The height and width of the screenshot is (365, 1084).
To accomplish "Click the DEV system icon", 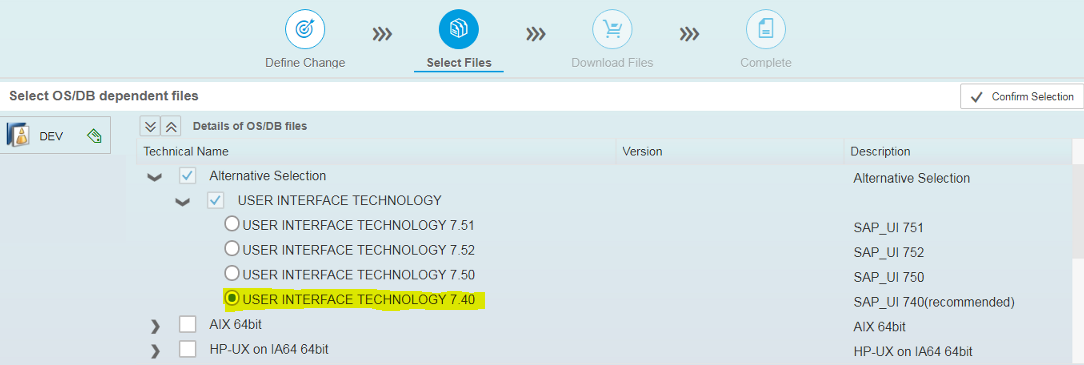I will coord(17,135).
